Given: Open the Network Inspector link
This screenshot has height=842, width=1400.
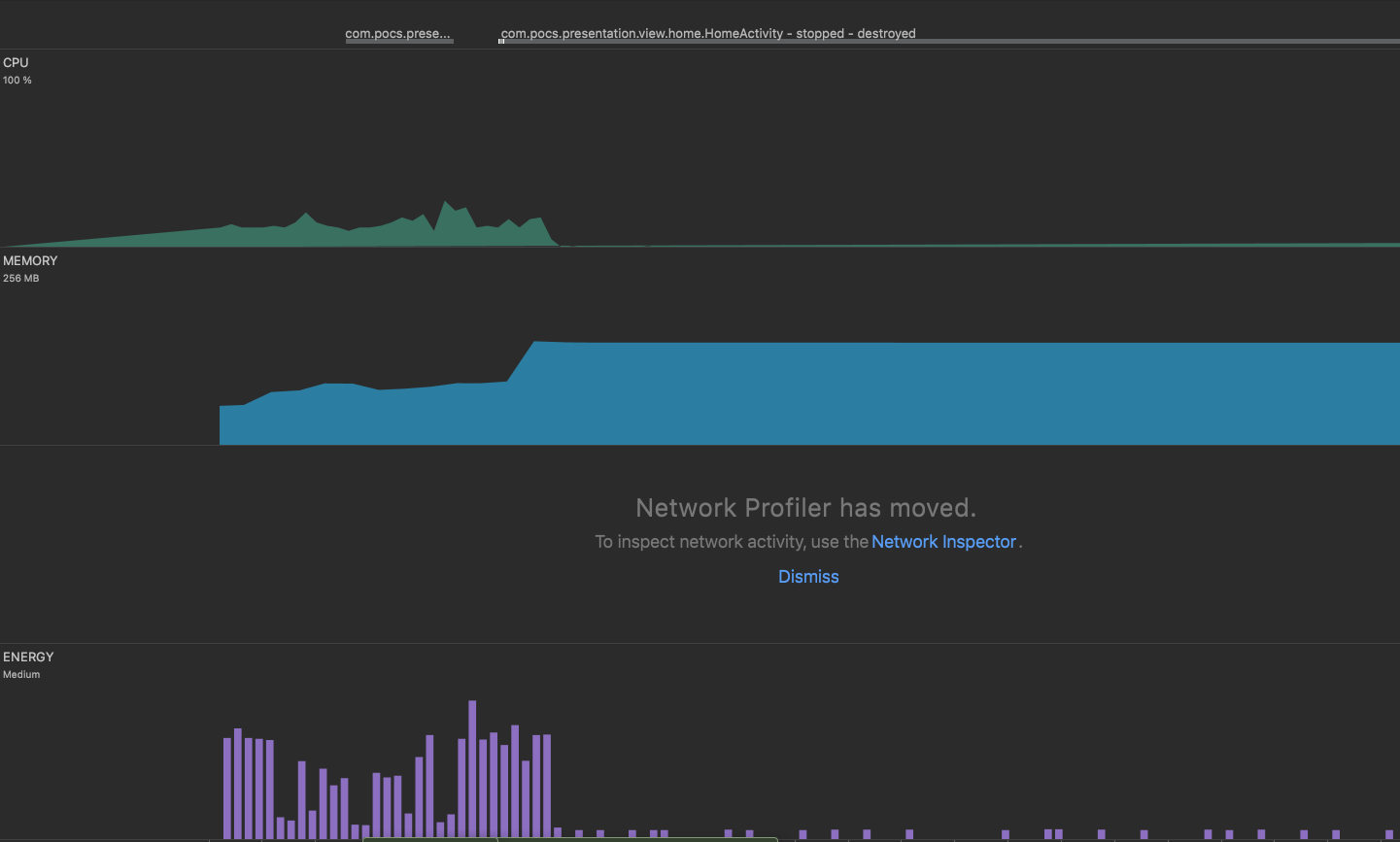Looking at the screenshot, I should coord(943,541).
